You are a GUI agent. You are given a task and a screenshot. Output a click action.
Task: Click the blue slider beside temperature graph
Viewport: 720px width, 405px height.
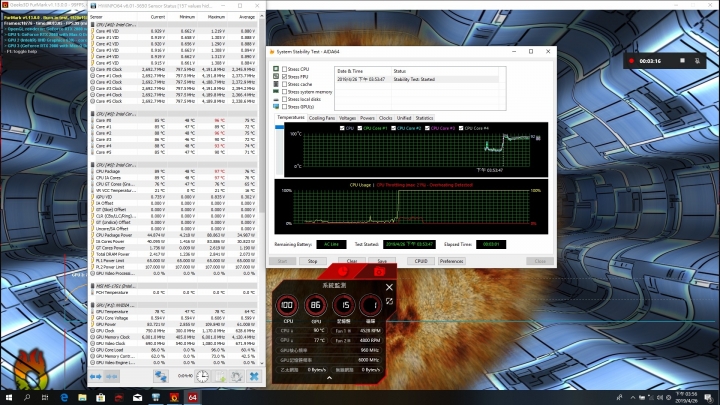pos(279,127)
